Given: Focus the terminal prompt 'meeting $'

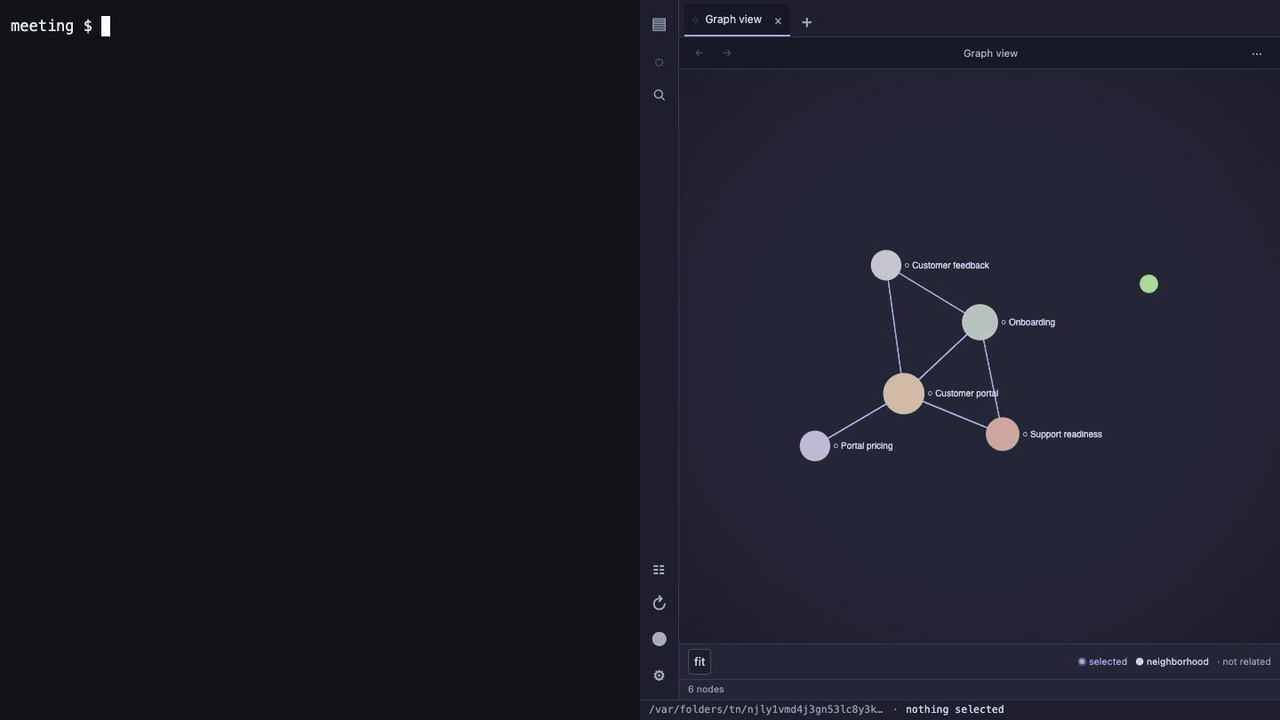Looking at the screenshot, I should (x=51, y=26).
